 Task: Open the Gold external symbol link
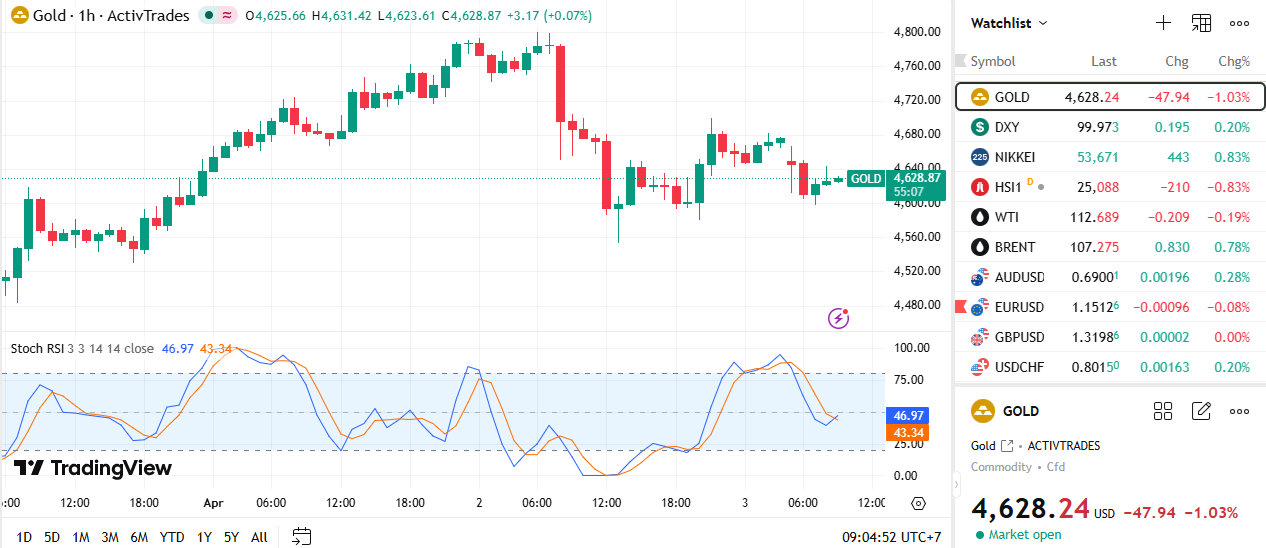1007,446
